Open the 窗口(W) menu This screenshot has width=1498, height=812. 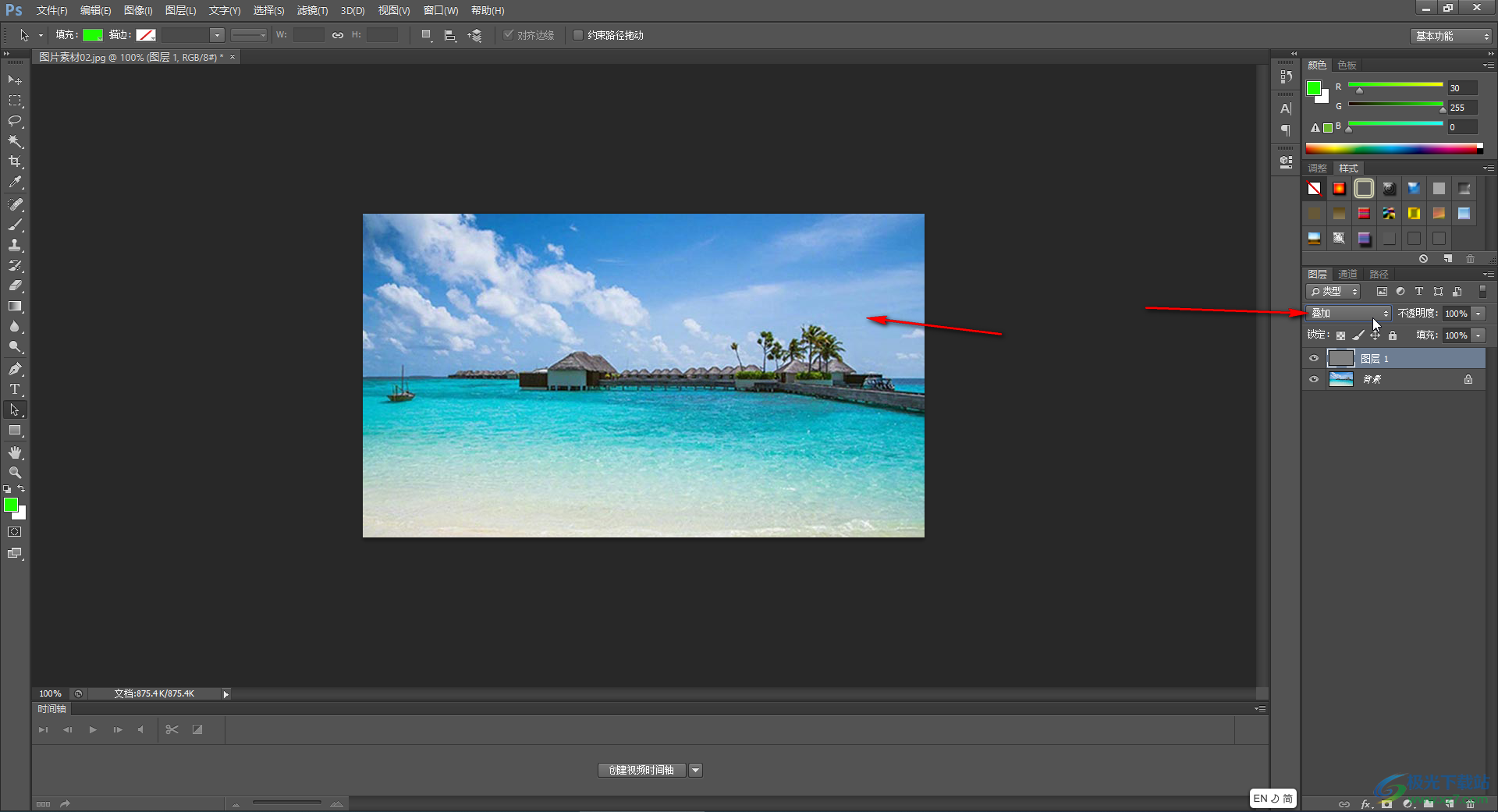pyautogui.click(x=441, y=10)
